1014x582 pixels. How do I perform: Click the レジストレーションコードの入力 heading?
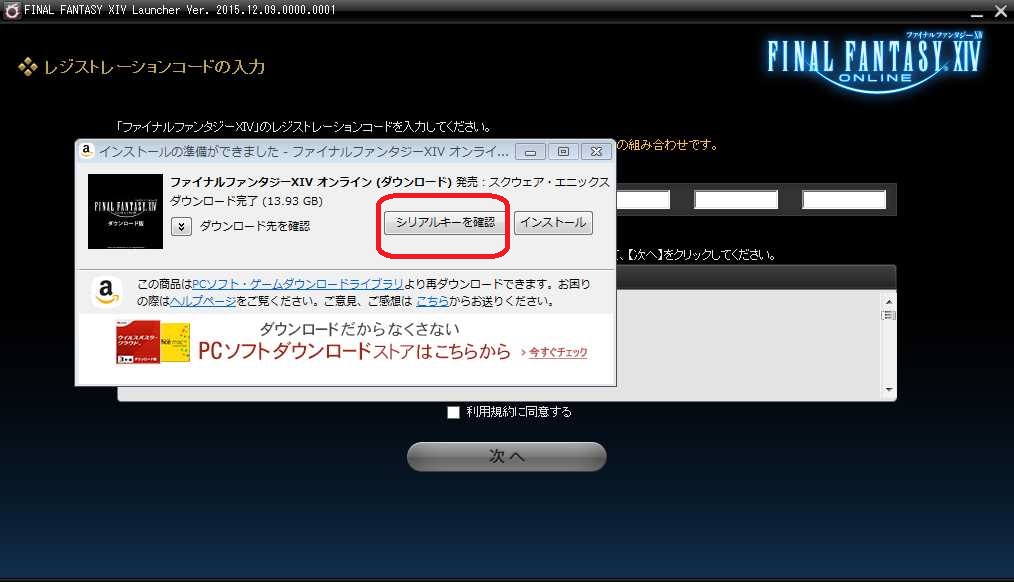point(155,67)
